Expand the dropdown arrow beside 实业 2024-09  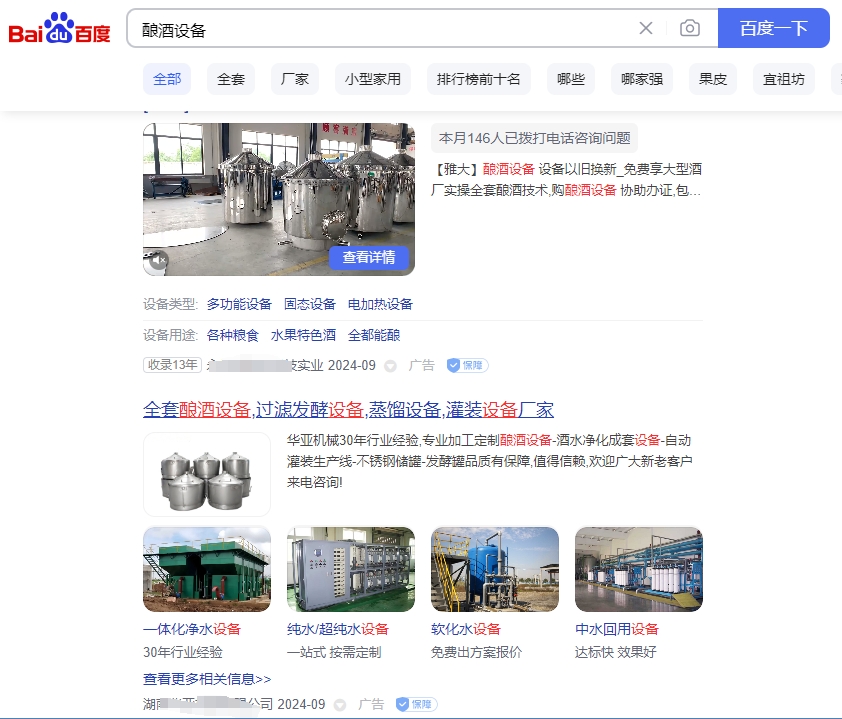point(390,366)
